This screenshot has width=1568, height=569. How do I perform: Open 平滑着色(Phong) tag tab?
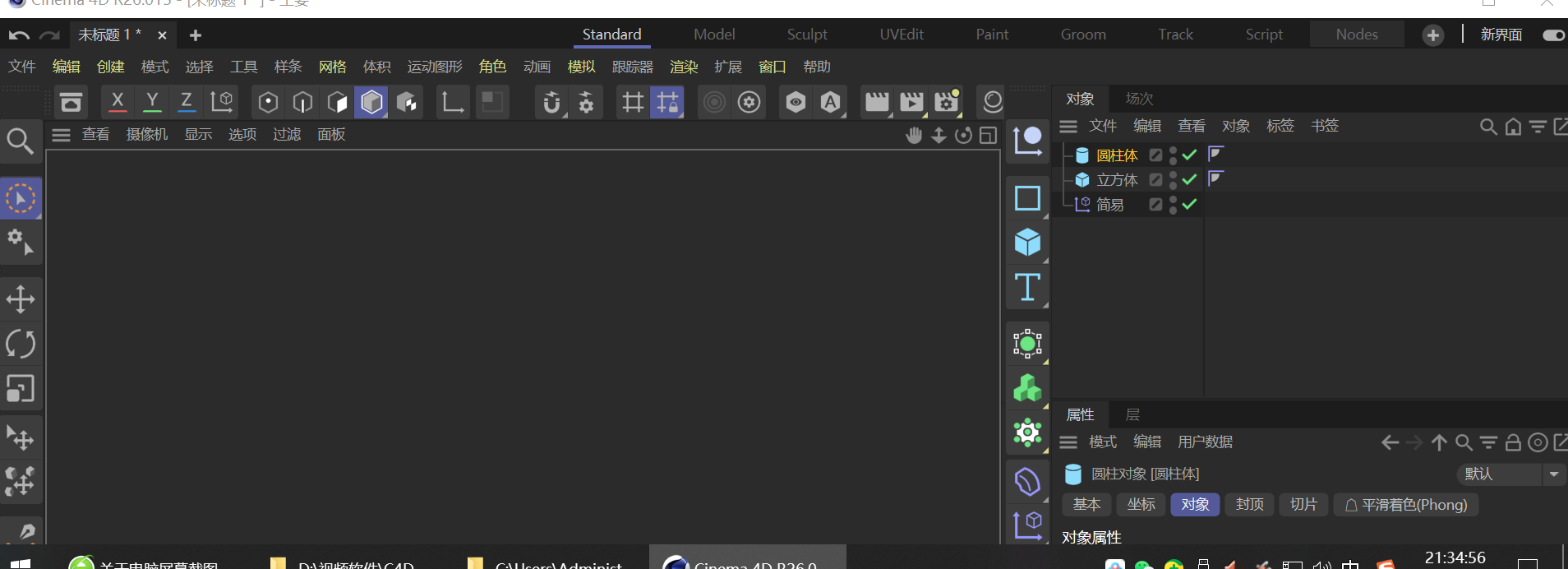1406,505
